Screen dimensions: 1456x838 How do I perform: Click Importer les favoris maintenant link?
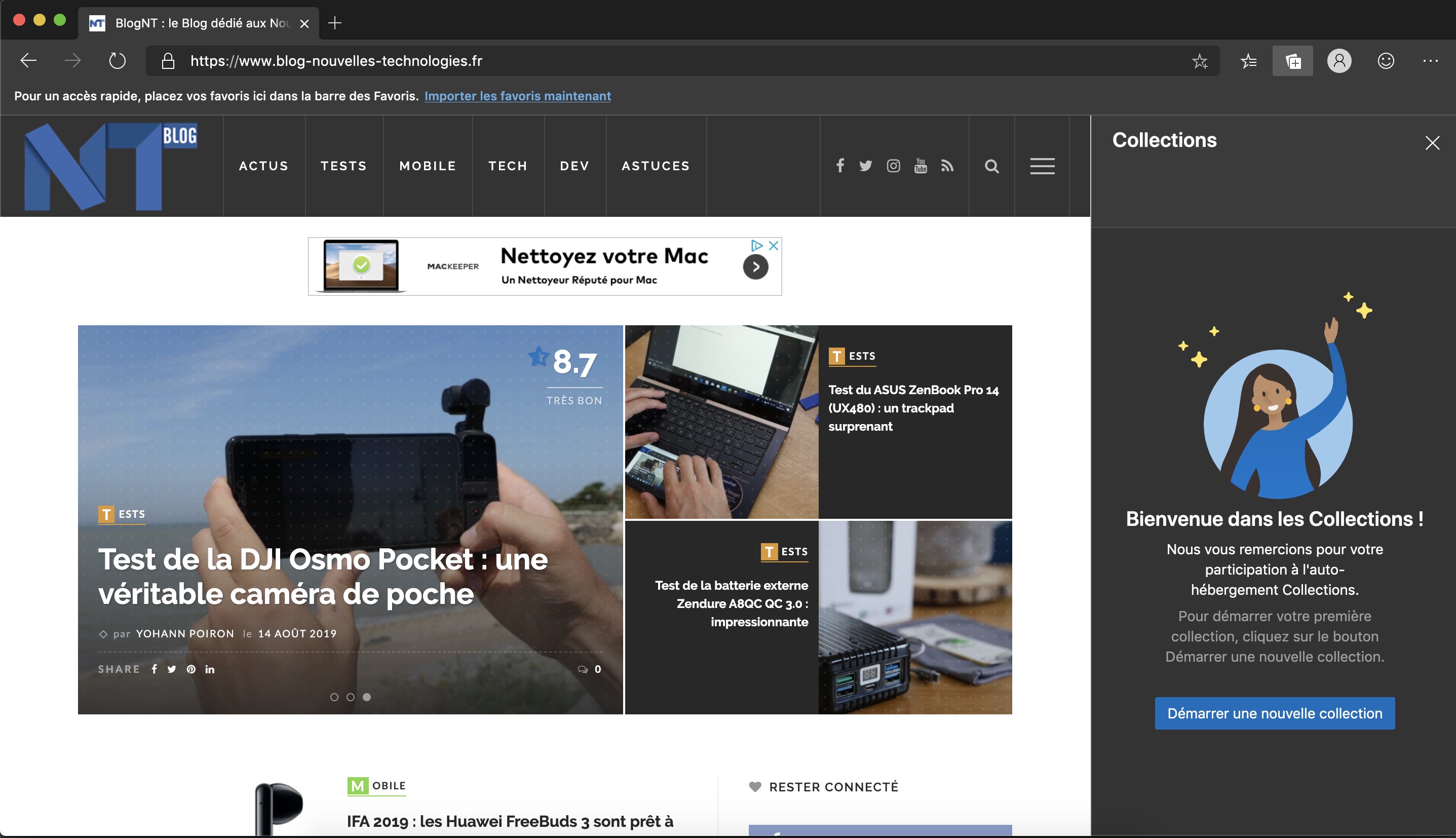click(517, 96)
